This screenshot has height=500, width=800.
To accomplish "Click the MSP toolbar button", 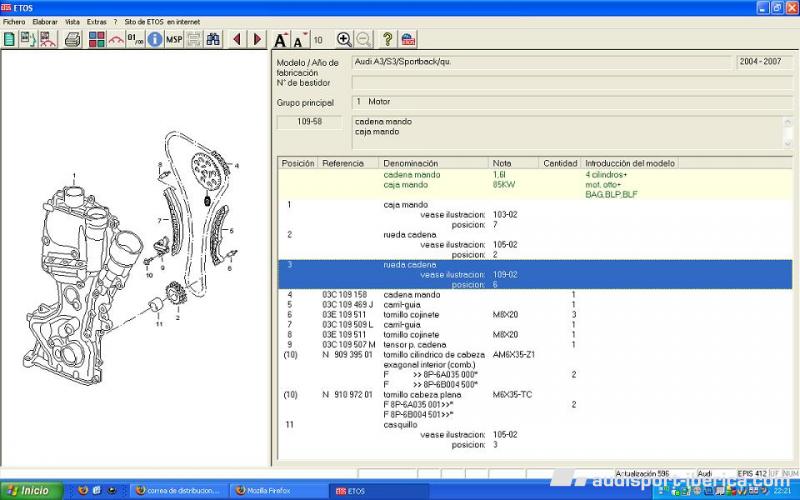I will [x=174, y=39].
